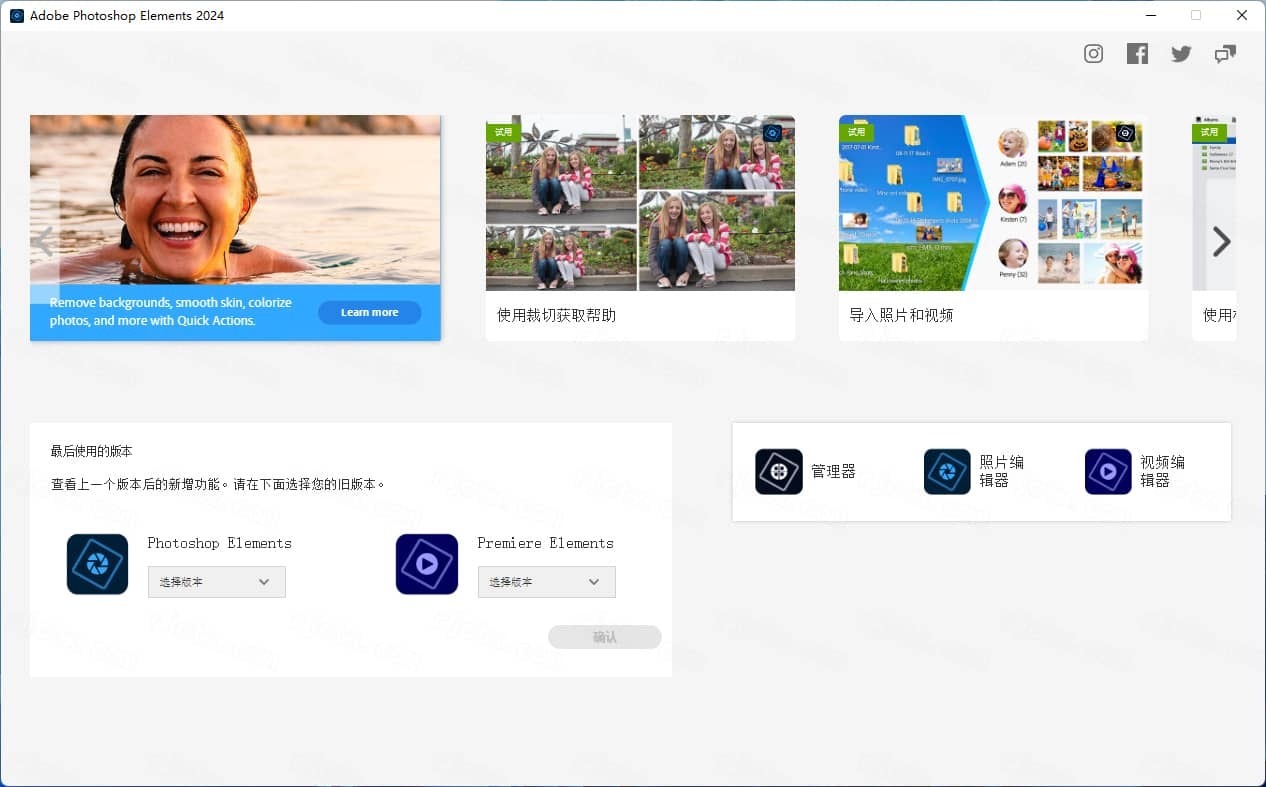The width and height of the screenshot is (1266, 787).
Task: Click the 照片编辑器 label
Action: click(1002, 471)
